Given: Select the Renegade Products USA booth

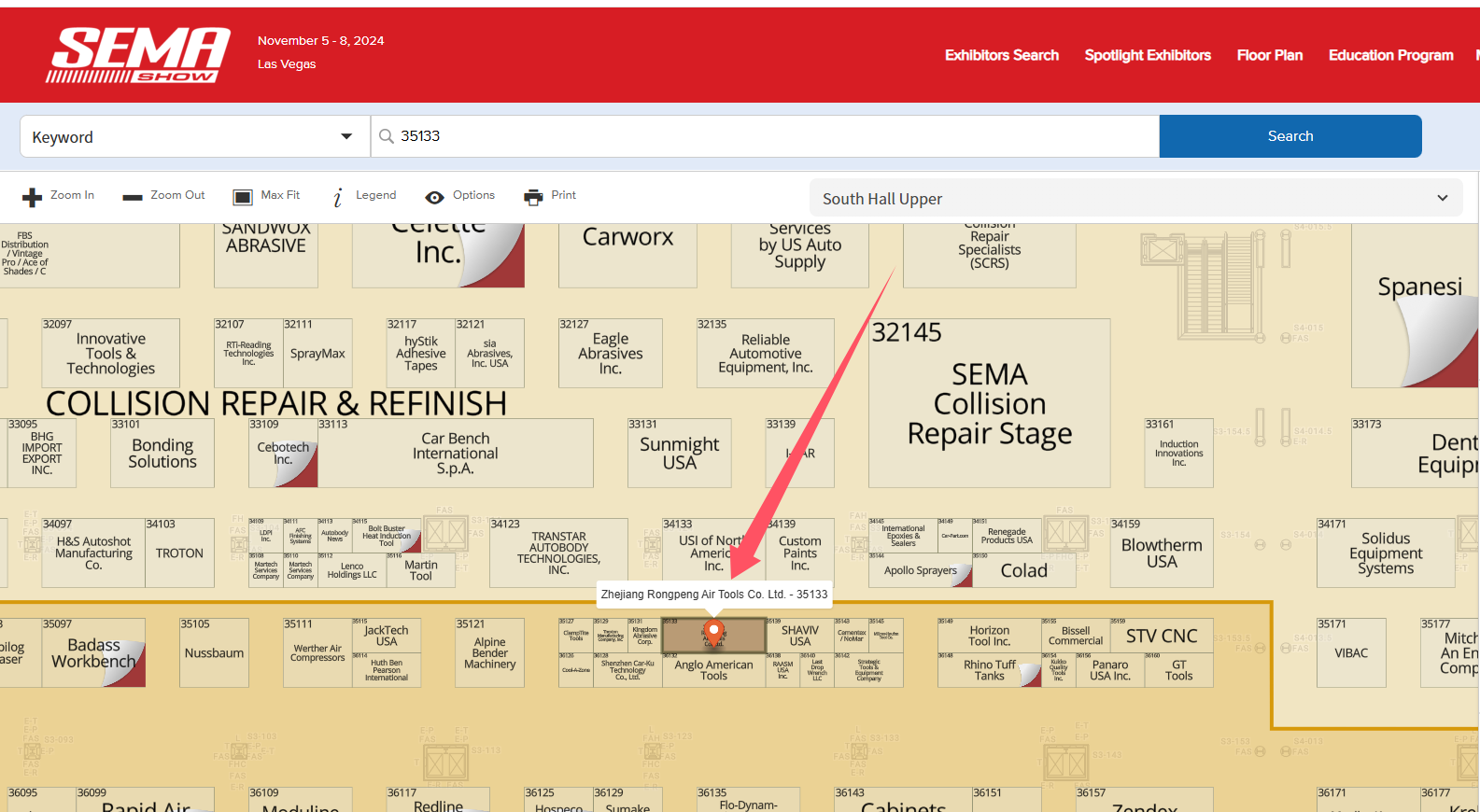Looking at the screenshot, I should 1007,536.
